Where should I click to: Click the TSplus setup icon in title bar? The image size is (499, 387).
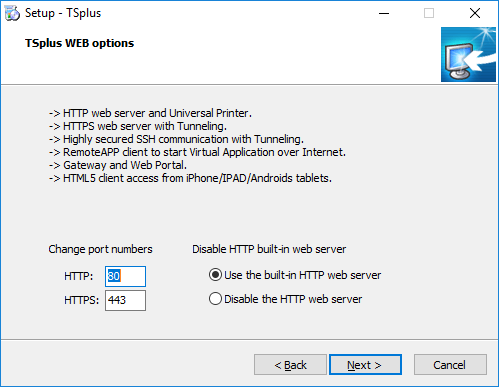(x=12, y=13)
